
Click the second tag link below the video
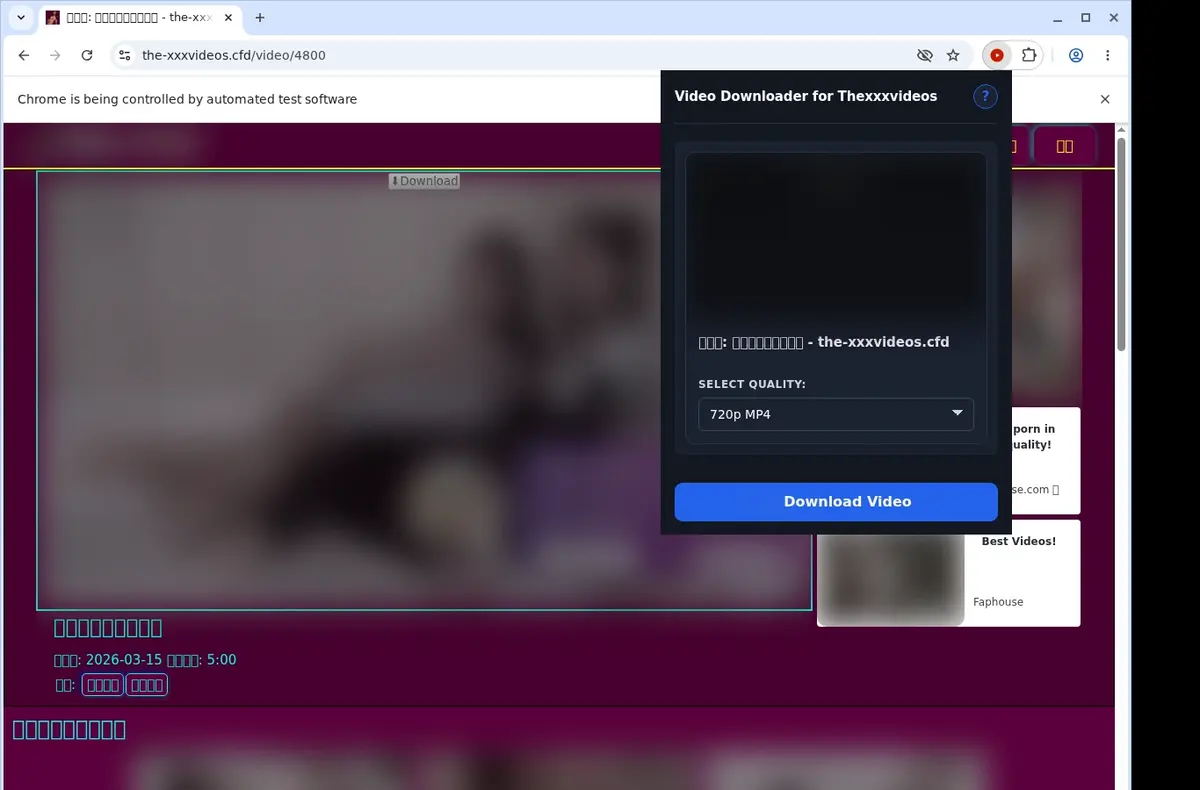pos(147,685)
